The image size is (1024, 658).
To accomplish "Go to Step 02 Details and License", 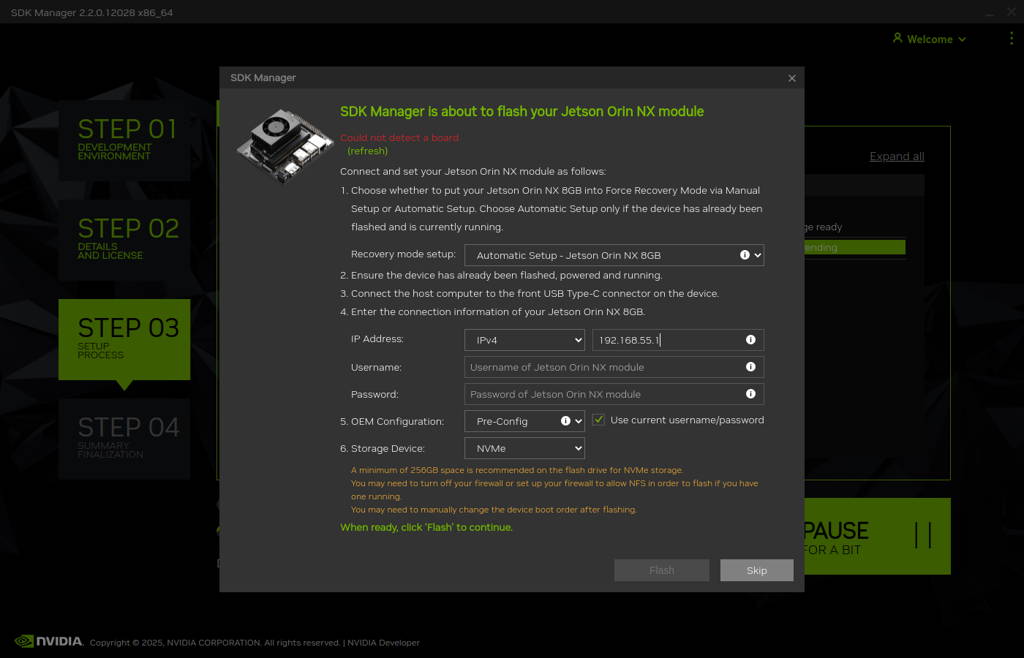I will (x=124, y=240).
